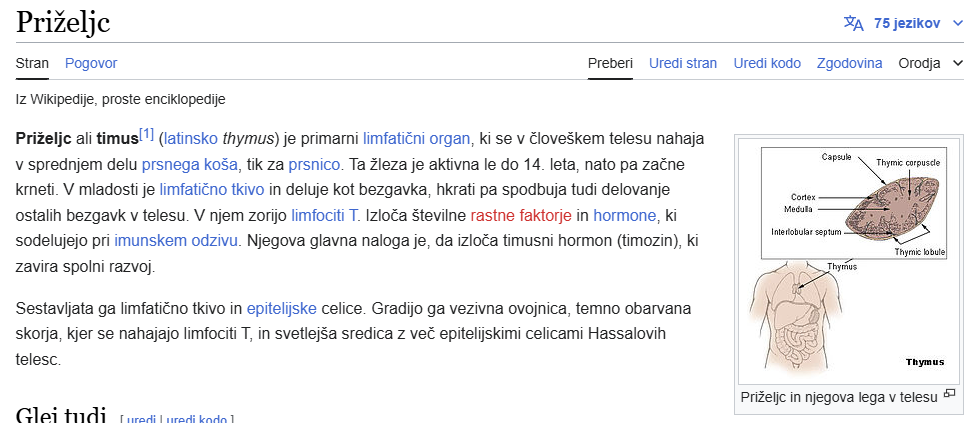Select the Preberi view tab
Image resolution: width=980 pixels, height=423 pixels.
[610, 63]
